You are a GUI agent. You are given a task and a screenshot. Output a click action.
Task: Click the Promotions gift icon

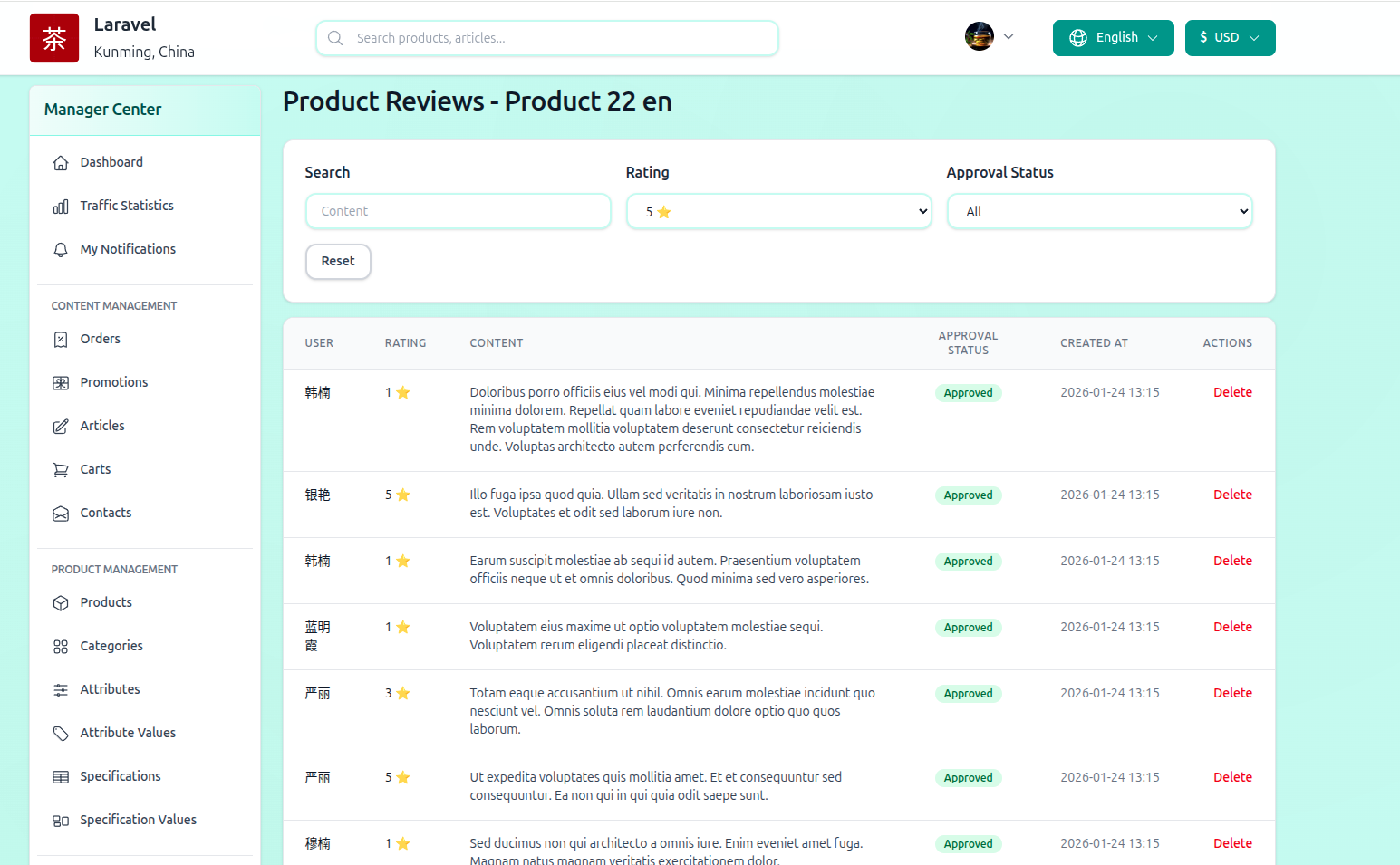(61, 383)
